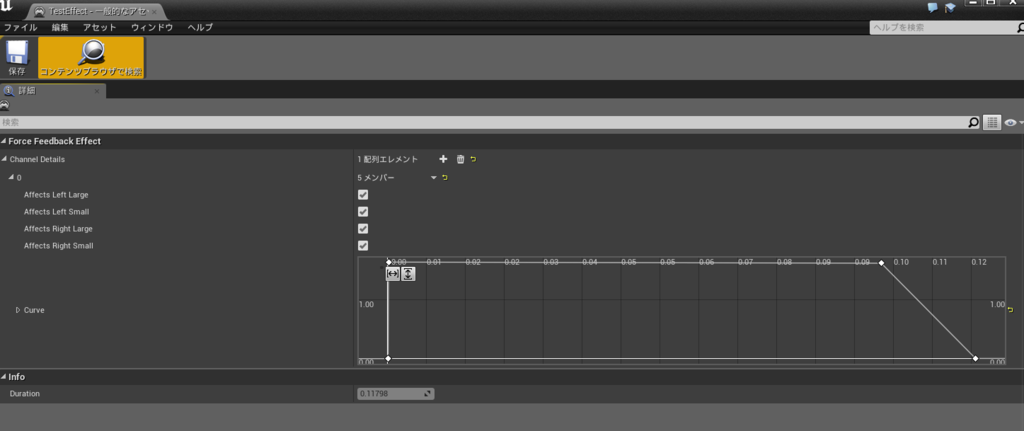This screenshot has height=431, width=1024.
Task: Click the details 検索 filter field
Action: [482, 122]
